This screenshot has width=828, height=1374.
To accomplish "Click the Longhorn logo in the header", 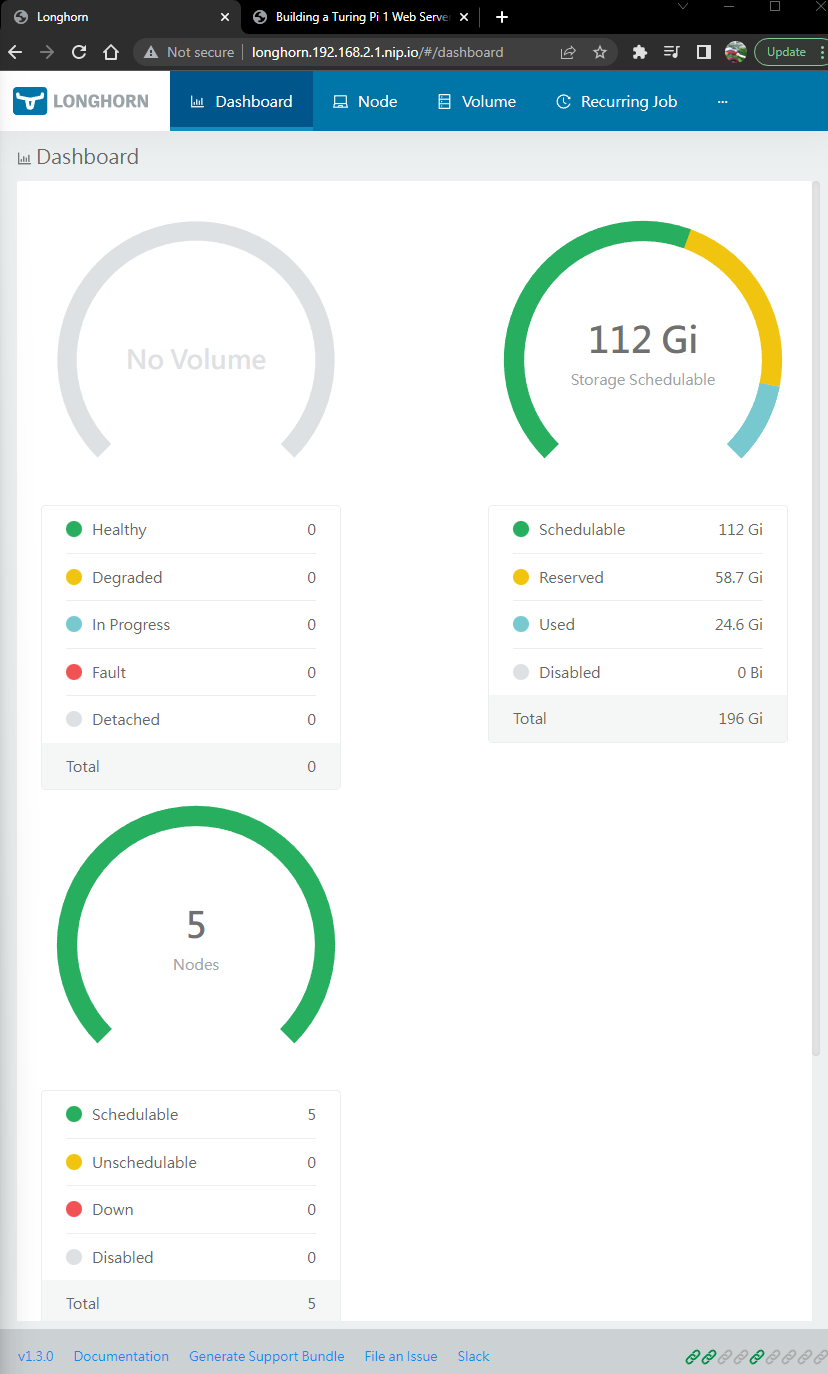I will click(x=81, y=101).
